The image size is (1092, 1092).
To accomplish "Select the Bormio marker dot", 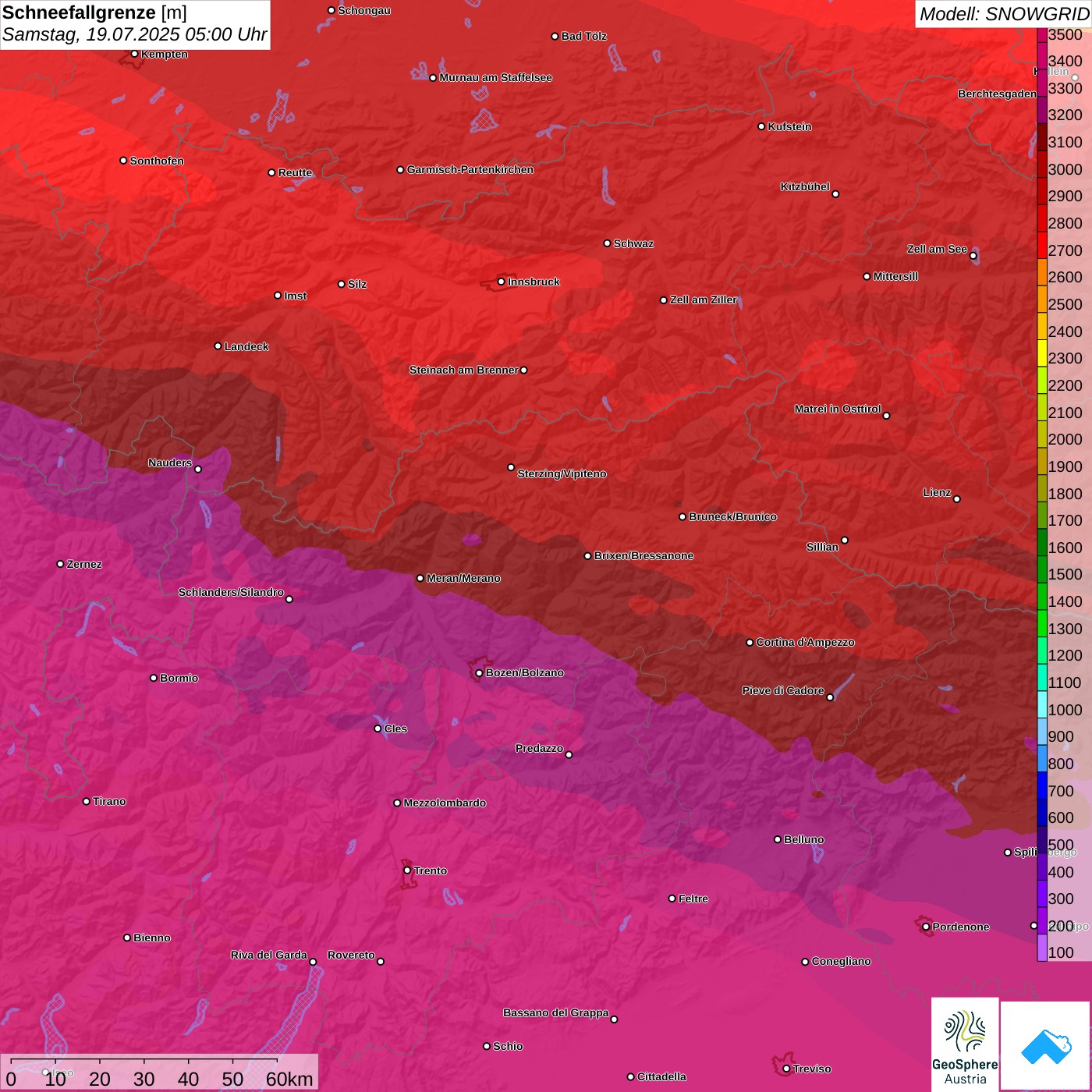I will pos(154,678).
